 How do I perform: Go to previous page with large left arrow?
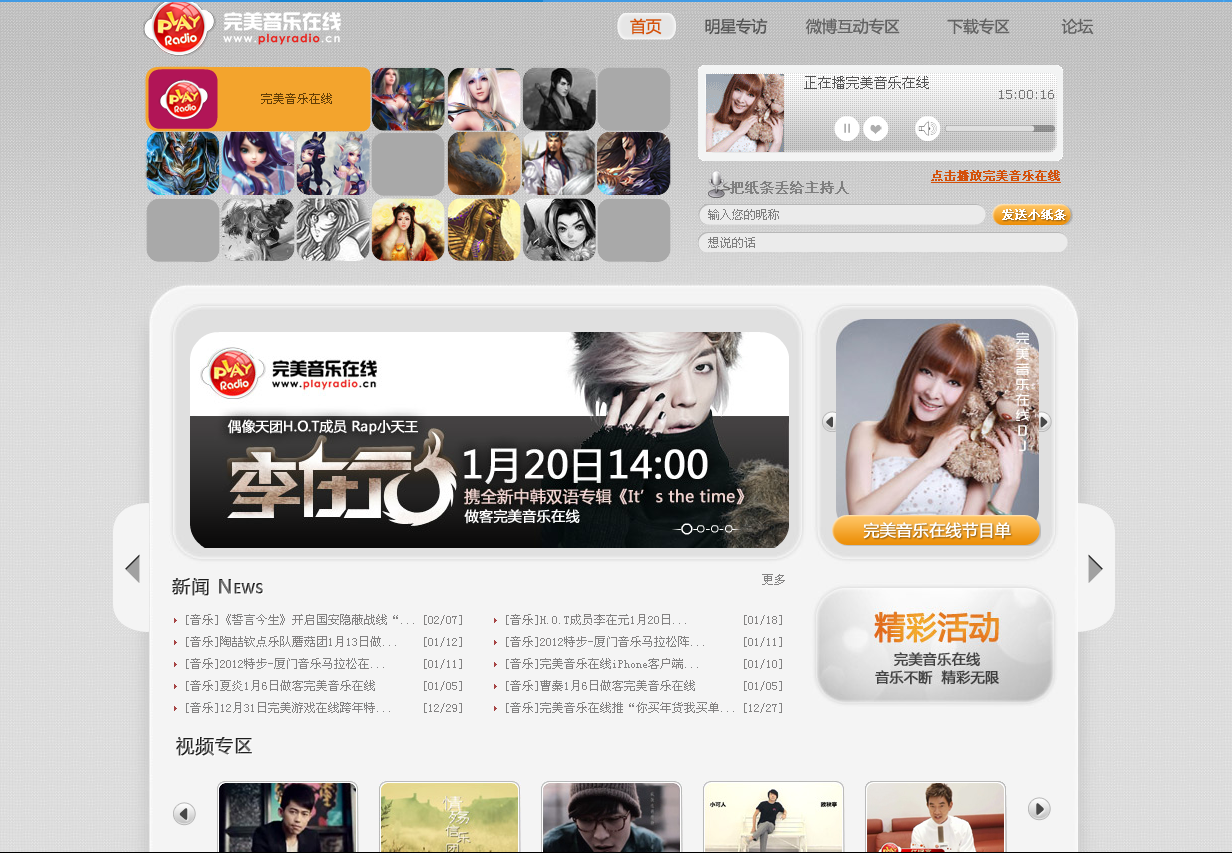click(x=132, y=568)
